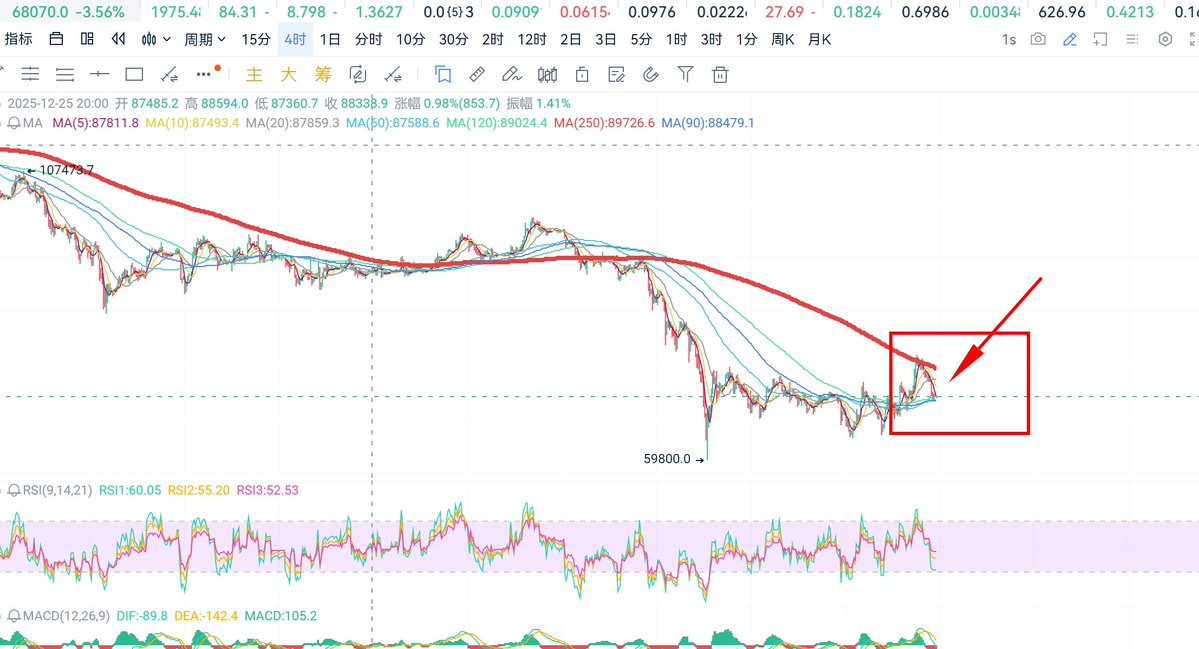Click the 筹 chip distribution button

[x=323, y=74]
